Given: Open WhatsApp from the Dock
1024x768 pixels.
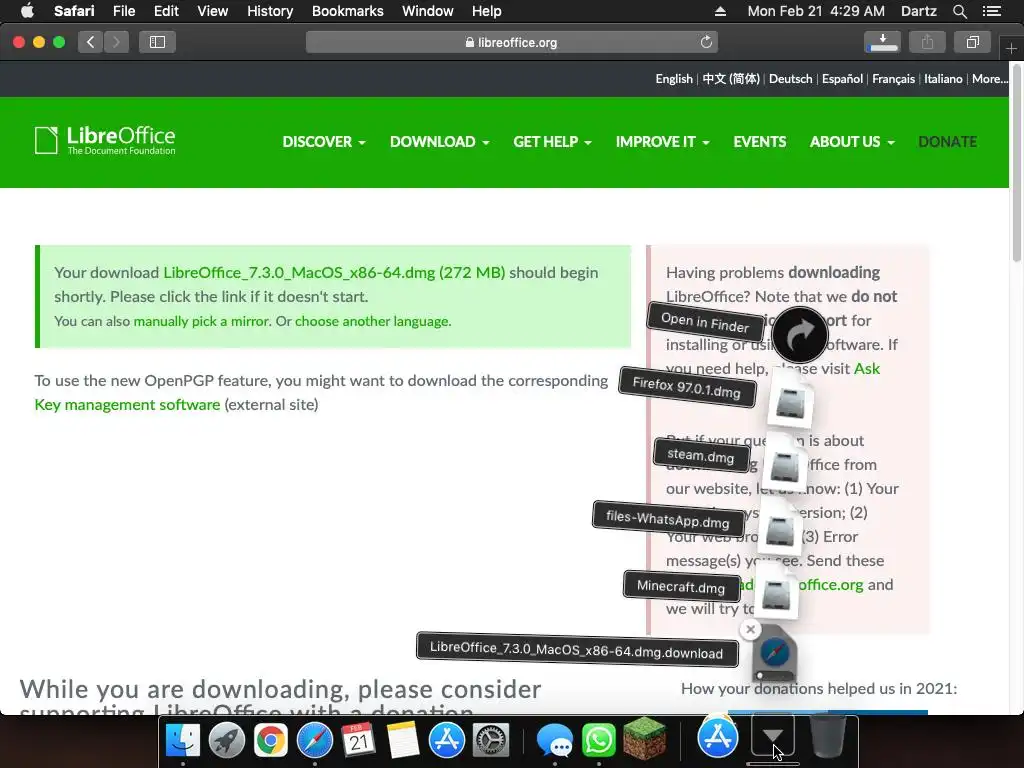Looking at the screenshot, I should [599, 740].
